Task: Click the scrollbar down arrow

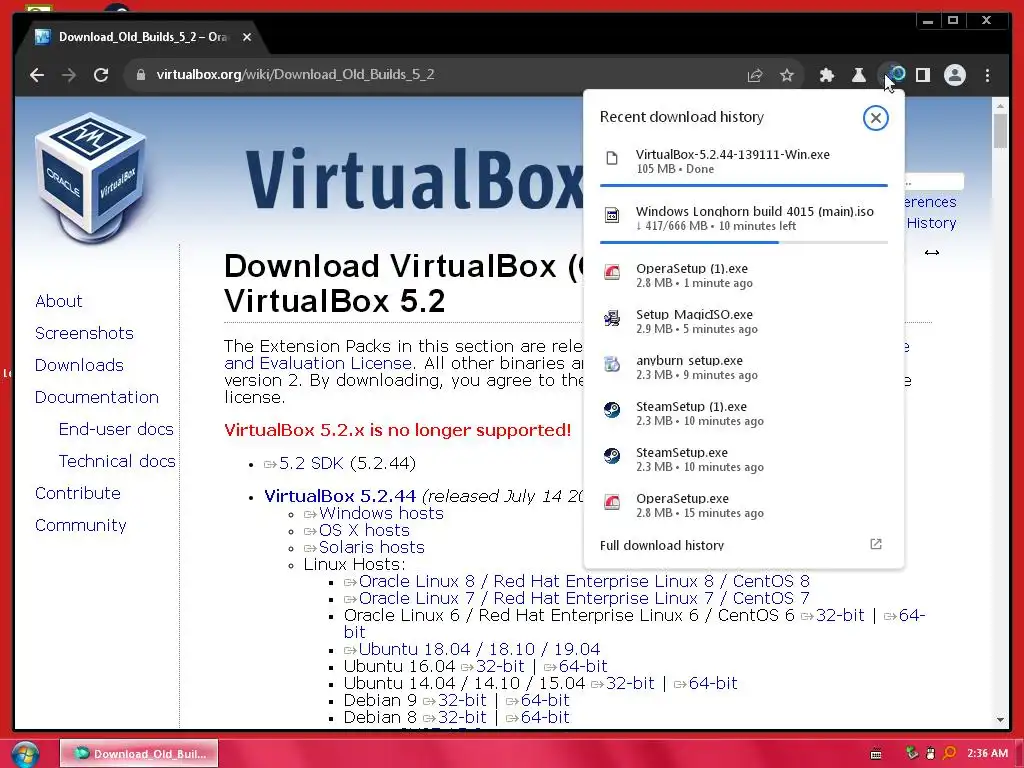Action: point(1000,720)
